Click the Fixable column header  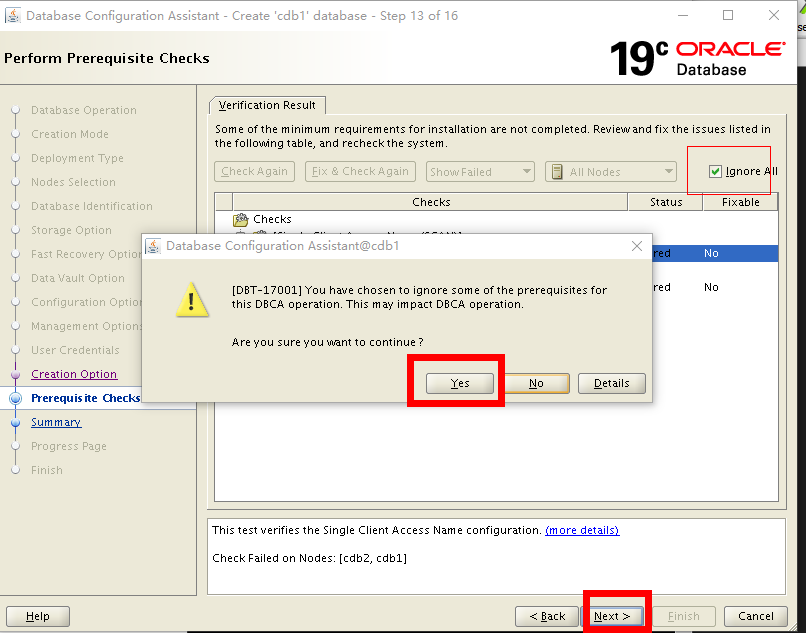coord(740,202)
